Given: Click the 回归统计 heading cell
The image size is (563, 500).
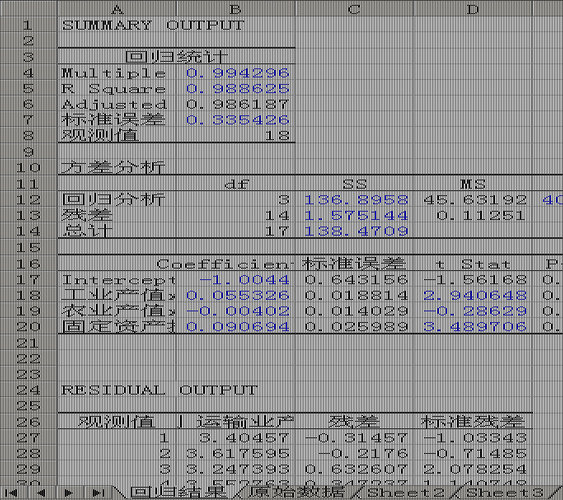Looking at the screenshot, I should click(176, 56).
